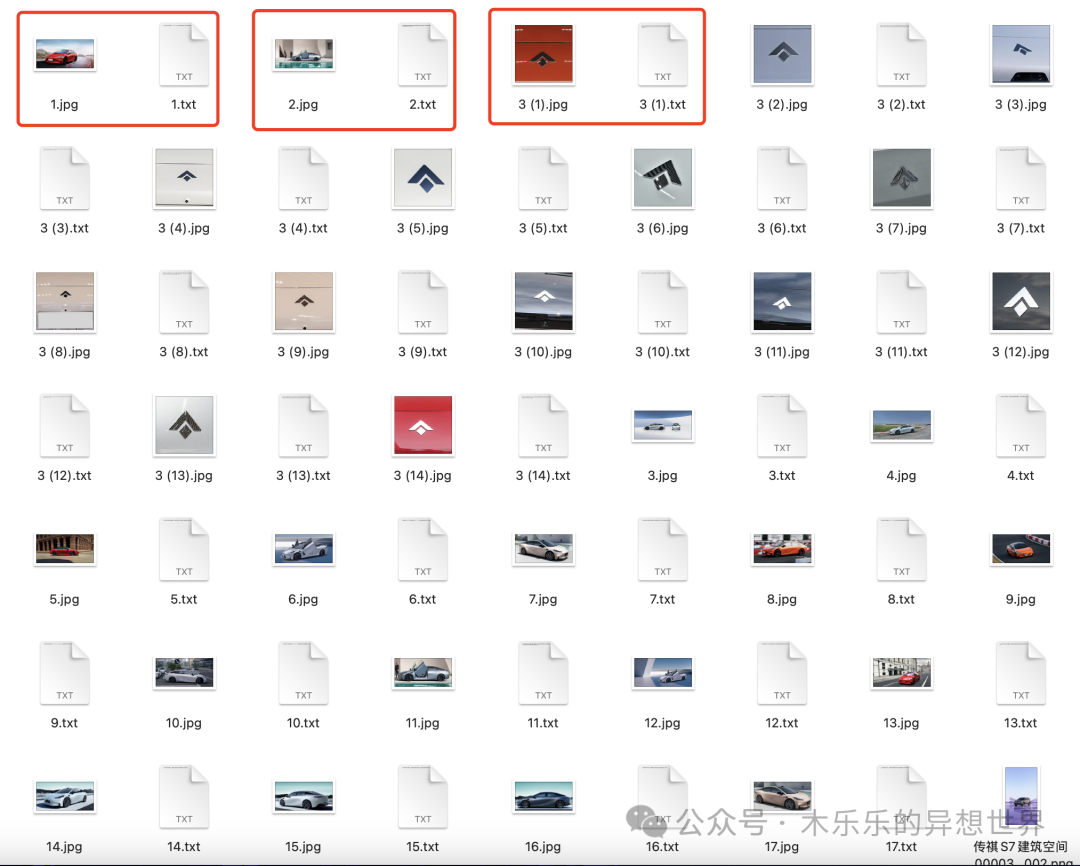
Task: Select the 1.jpg red car thumbnail
Action: [x=65, y=54]
